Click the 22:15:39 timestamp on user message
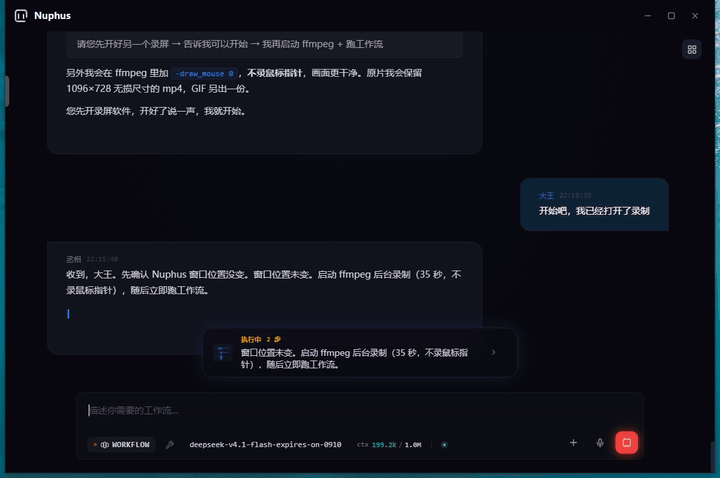The image size is (720, 478). click(x=575, y=196)
